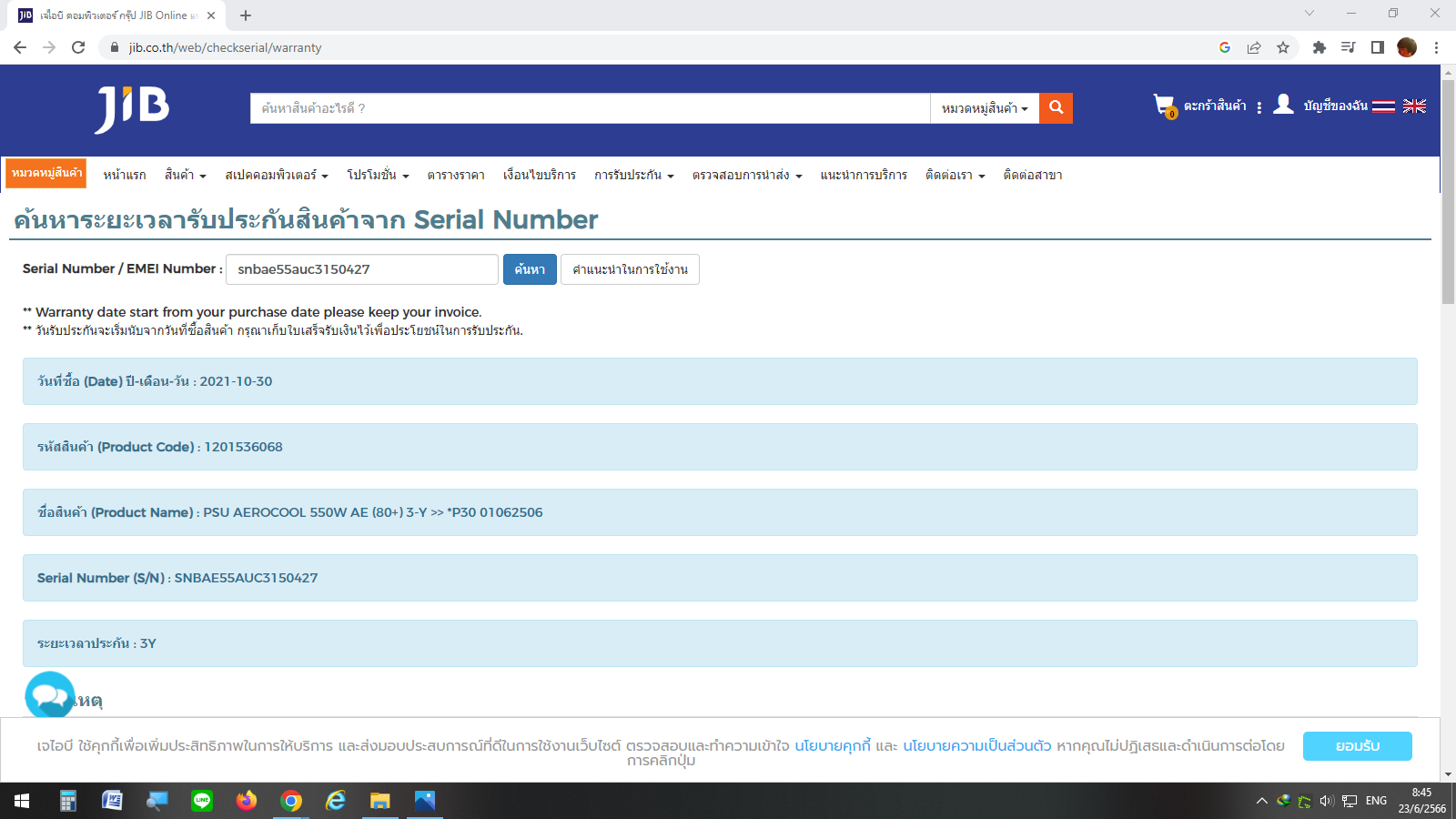
Task: Open แนะนำการบริการ page
Action: [864, 175]
